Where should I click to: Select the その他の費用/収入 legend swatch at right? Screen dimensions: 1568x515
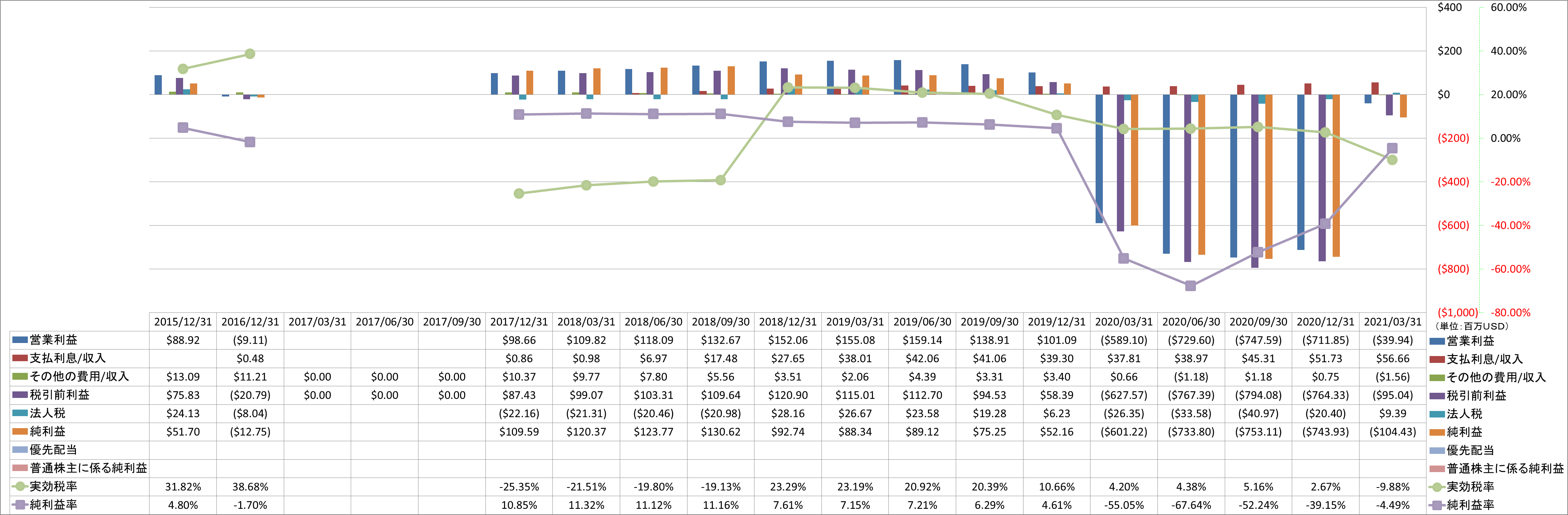[1437, 378]
